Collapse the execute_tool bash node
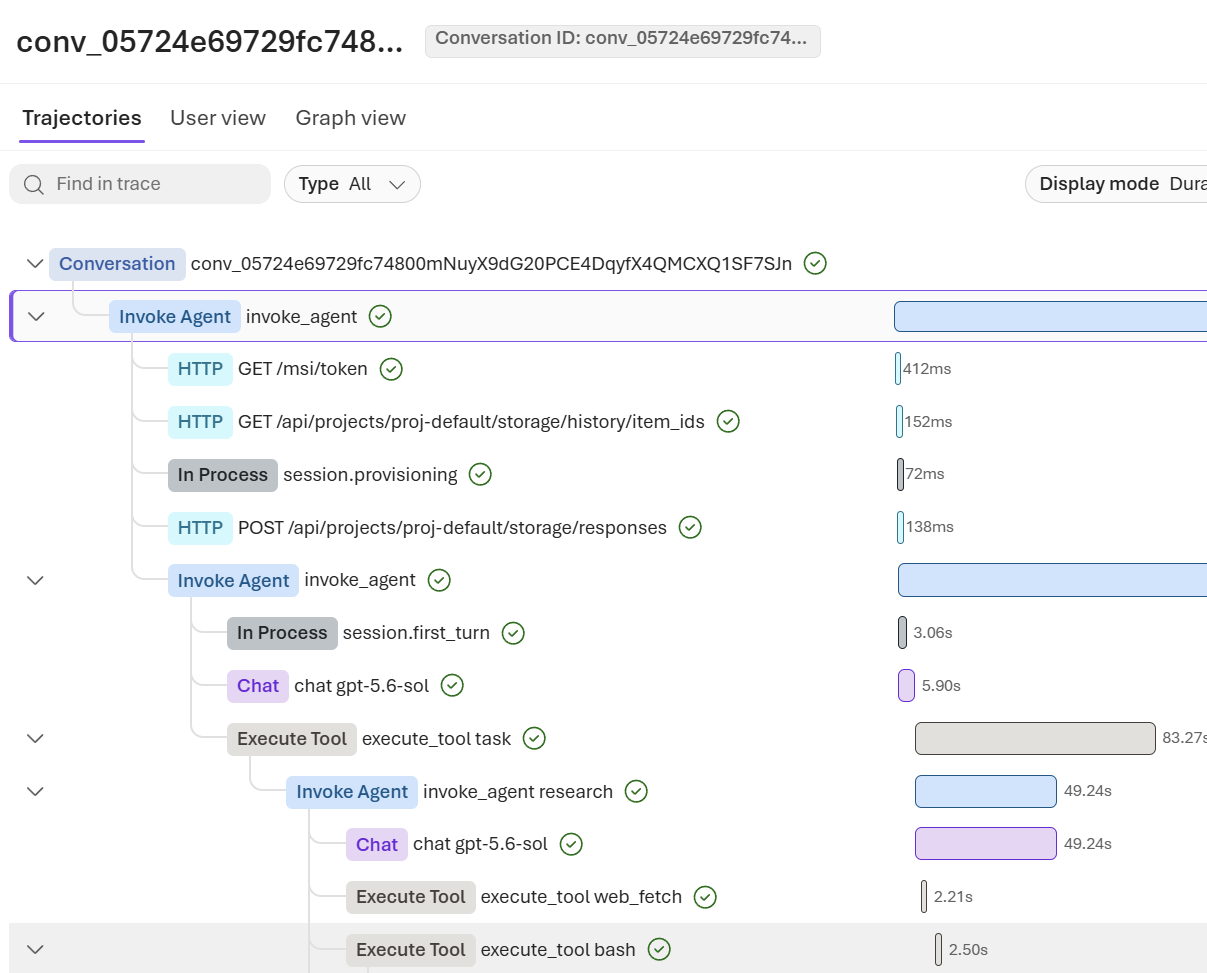Viewport: 1207px width, 973px height. (x=36, y=950)
